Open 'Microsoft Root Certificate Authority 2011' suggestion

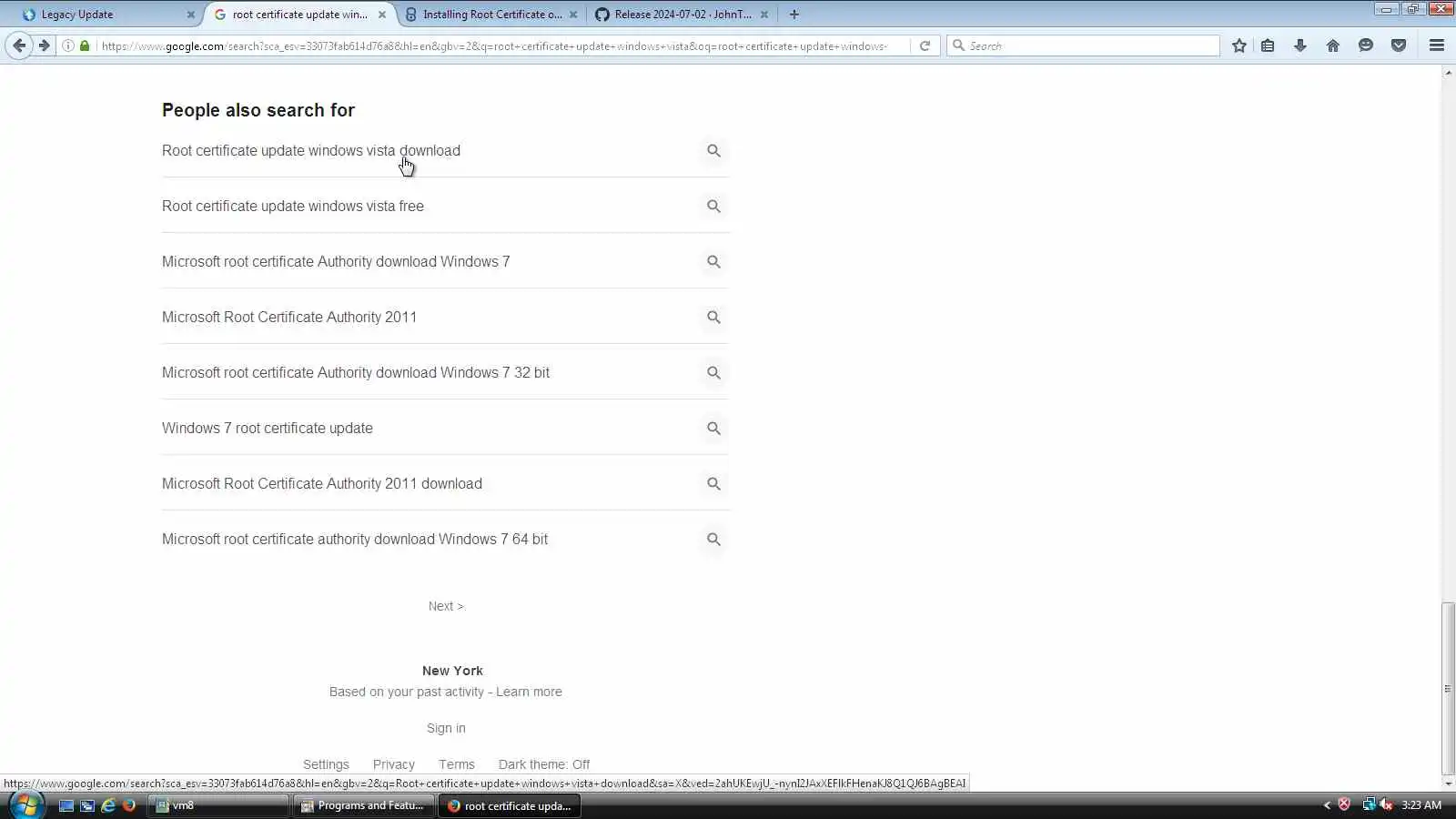coord(289,318)
